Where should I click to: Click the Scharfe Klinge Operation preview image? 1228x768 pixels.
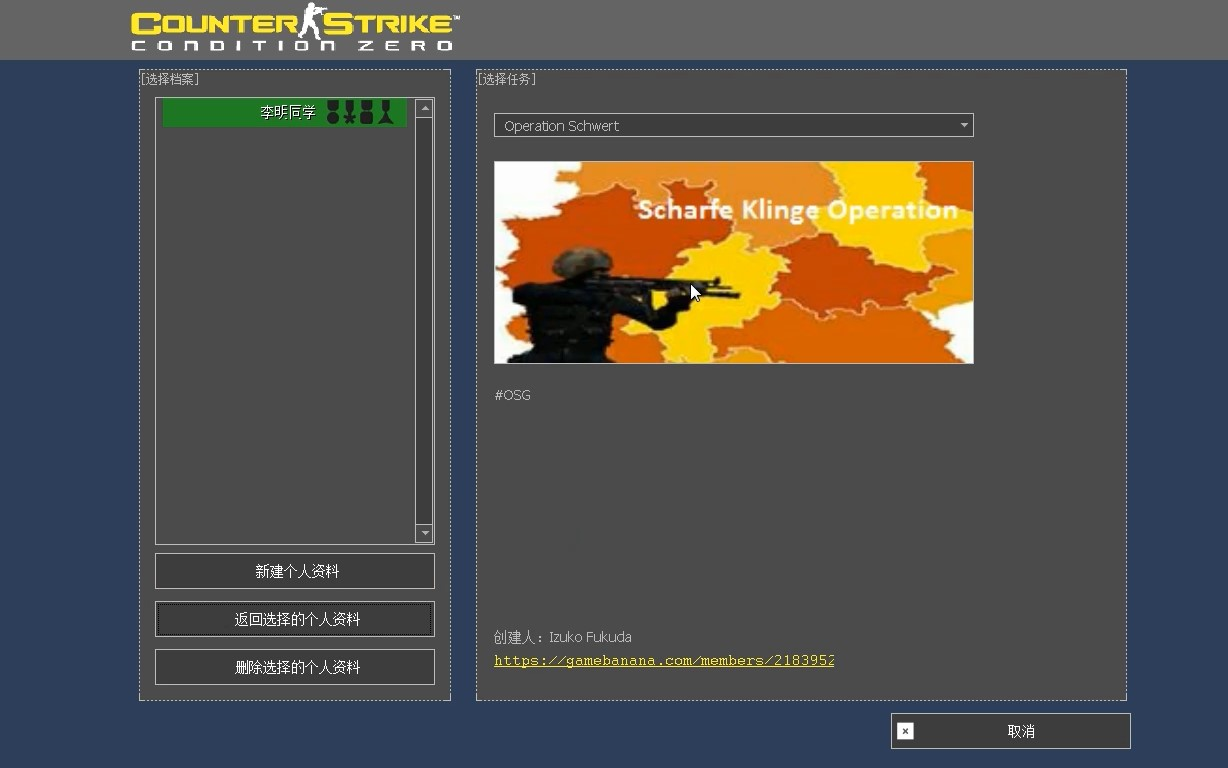coord(734,262)
